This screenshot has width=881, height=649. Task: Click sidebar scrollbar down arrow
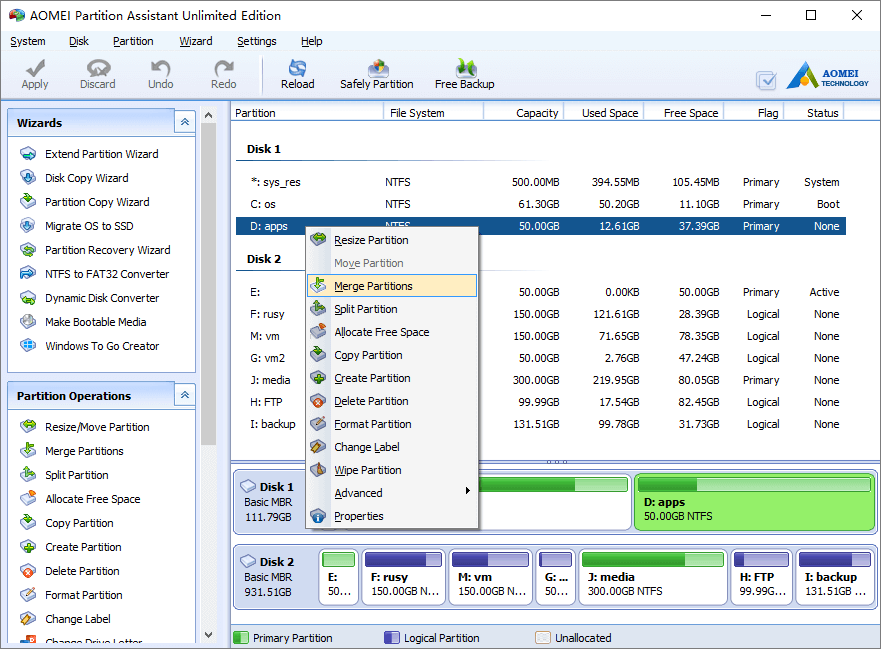coord(208,635)
